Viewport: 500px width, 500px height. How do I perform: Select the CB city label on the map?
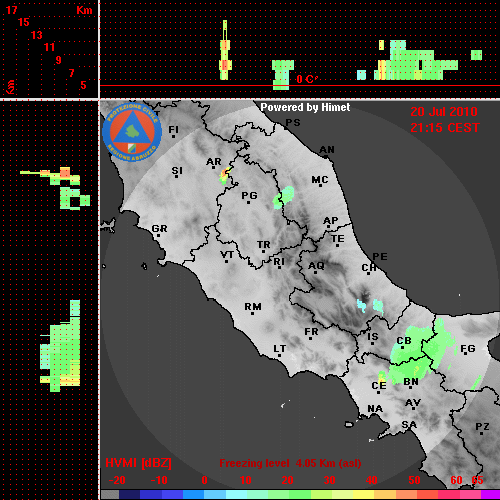pyautogui.click(x=404, y=341)
